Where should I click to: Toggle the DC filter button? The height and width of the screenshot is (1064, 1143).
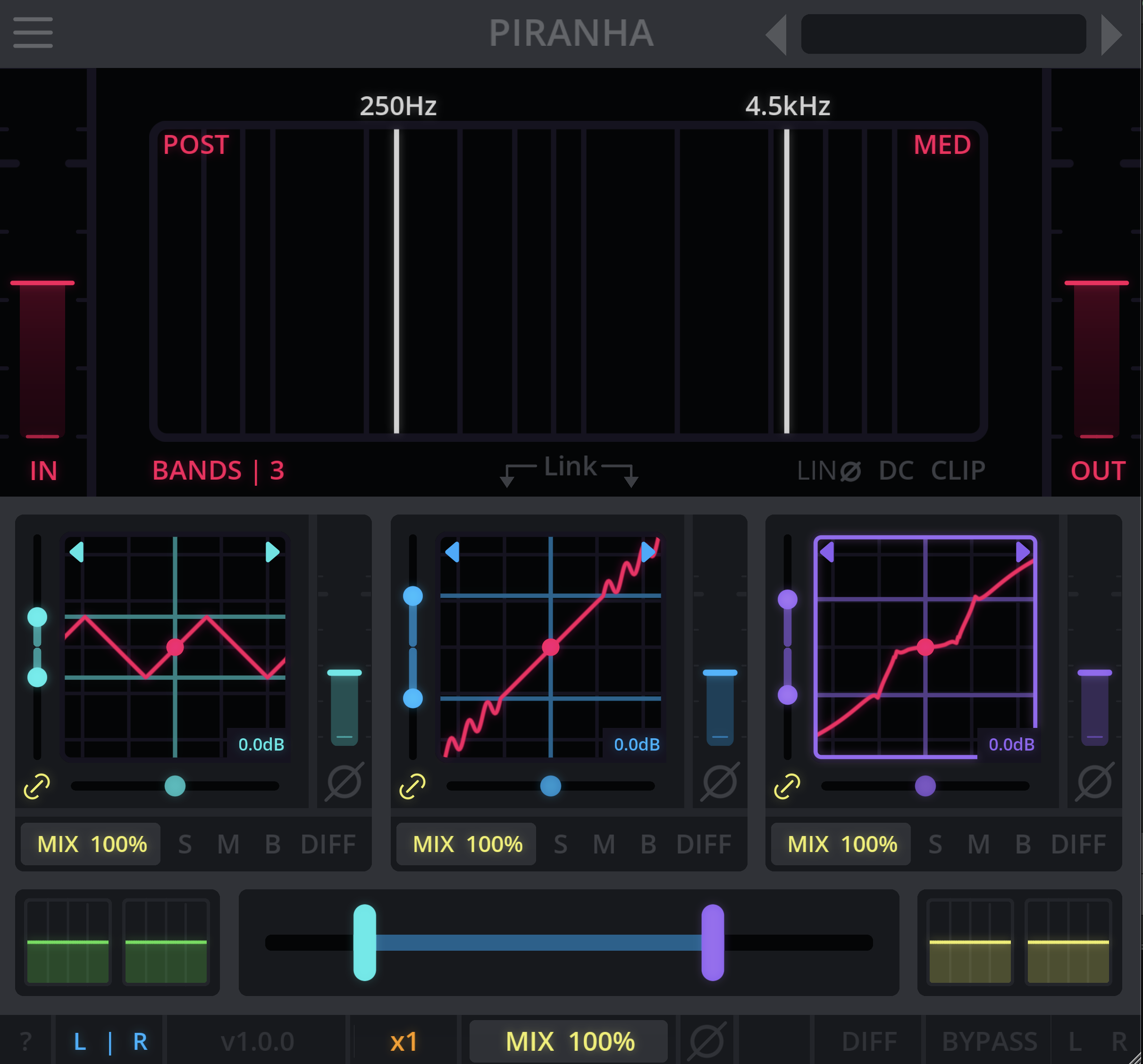point(896,471)
